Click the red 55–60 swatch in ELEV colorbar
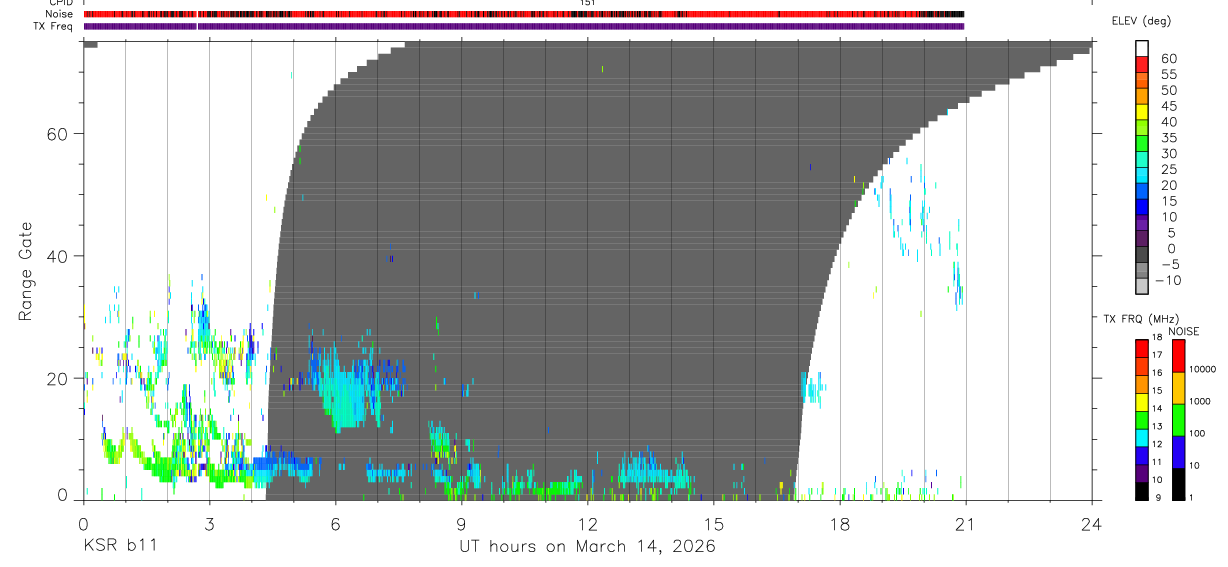The height and width of the screenshot is (567, 1228). click(x=1142, y=64)
